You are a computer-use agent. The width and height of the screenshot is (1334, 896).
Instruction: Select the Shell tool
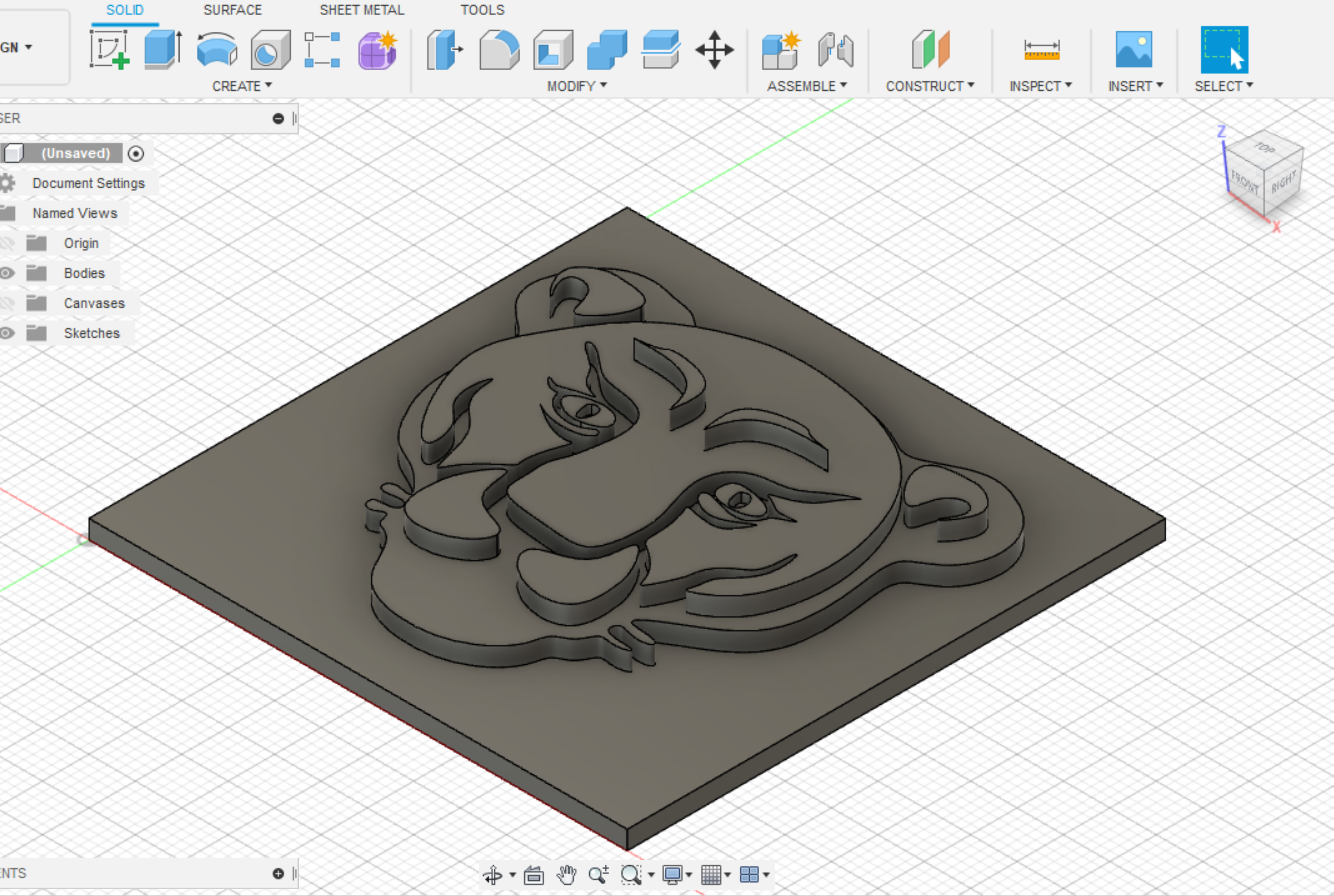pyautogui.click(x=553, y=49)
